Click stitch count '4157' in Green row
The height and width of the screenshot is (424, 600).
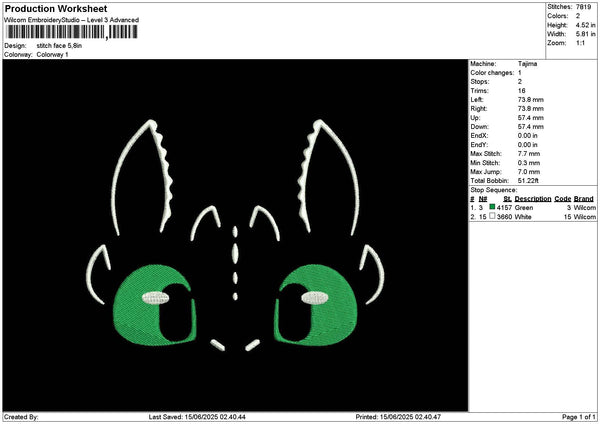coord(504,208)
